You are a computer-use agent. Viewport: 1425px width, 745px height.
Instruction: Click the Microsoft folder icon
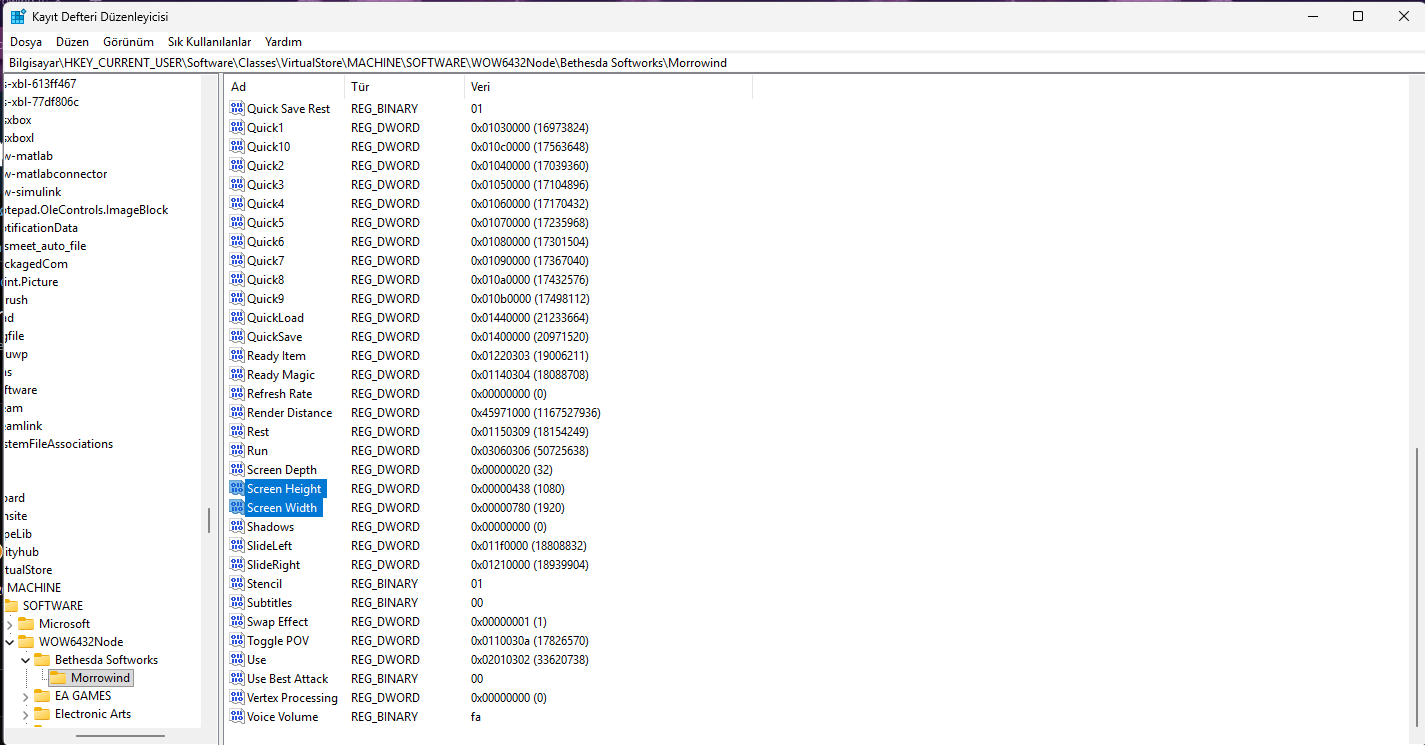[x=26, y=623]
